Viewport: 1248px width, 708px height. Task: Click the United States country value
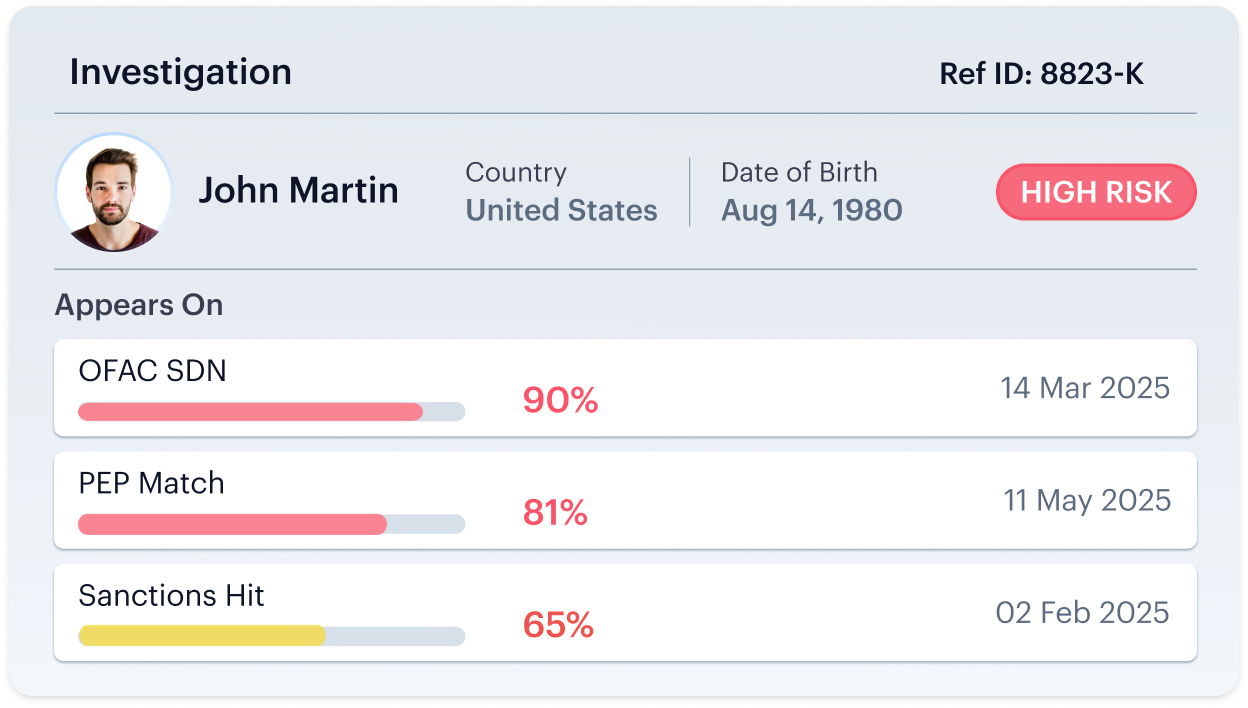562,210
